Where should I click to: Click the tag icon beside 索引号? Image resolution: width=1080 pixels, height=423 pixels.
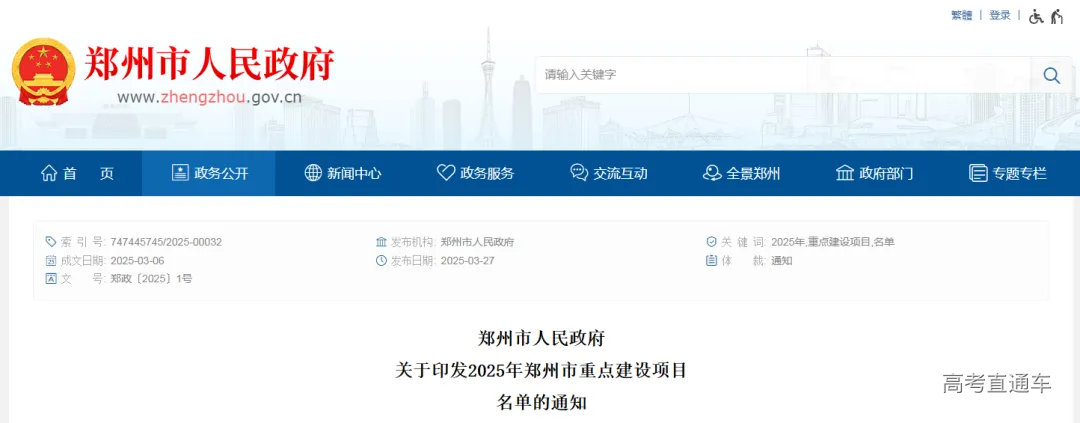(51, 242)
